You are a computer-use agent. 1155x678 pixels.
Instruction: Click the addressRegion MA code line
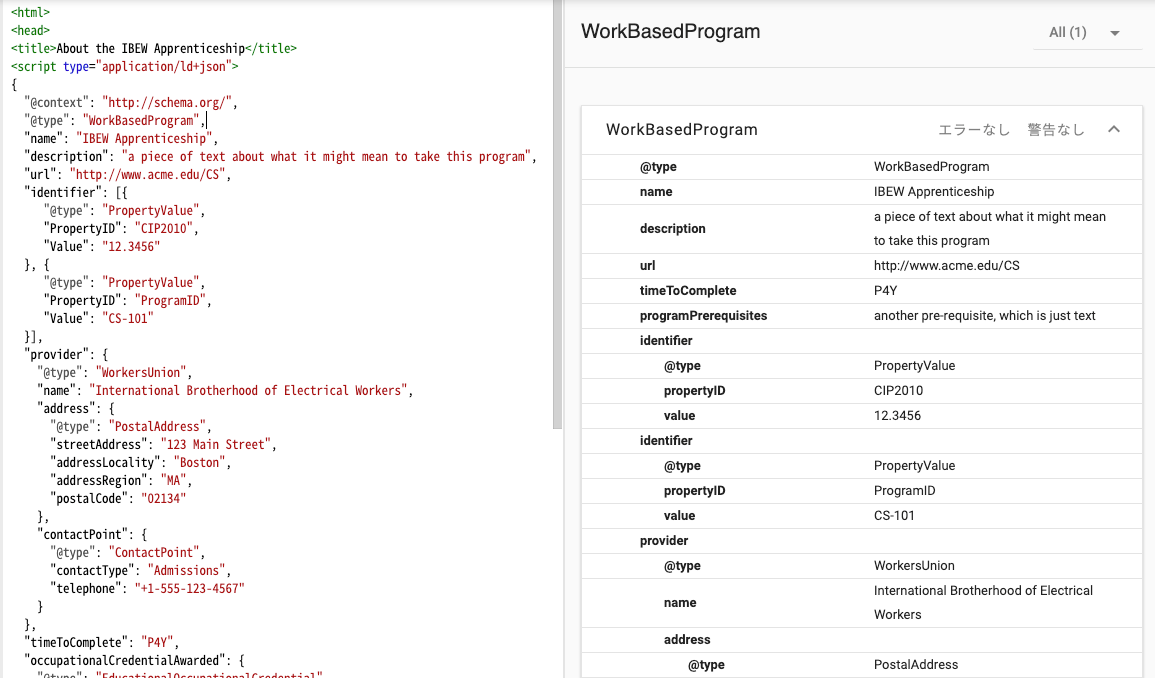point(121,480)
